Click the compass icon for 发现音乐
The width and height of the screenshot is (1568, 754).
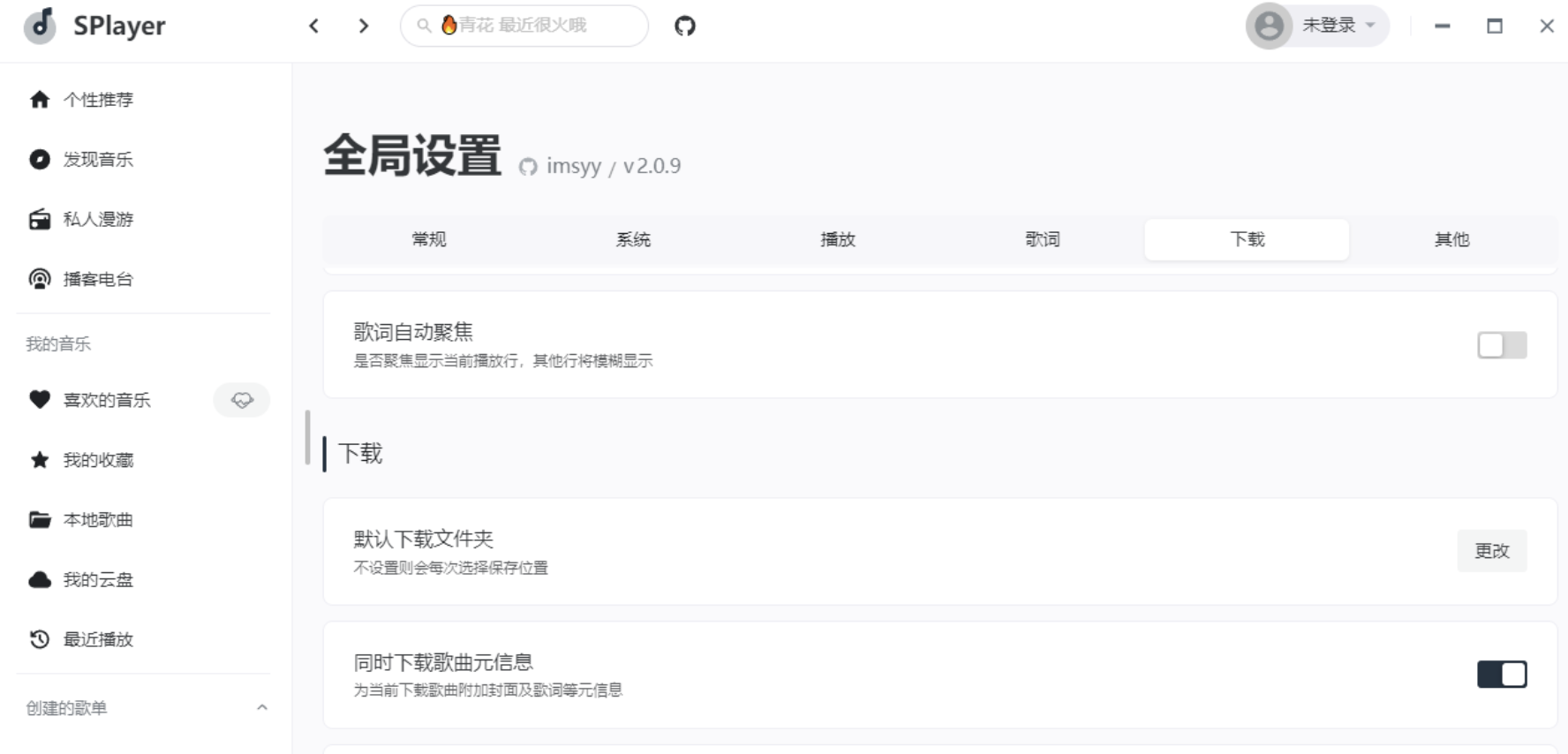point(40,159)
